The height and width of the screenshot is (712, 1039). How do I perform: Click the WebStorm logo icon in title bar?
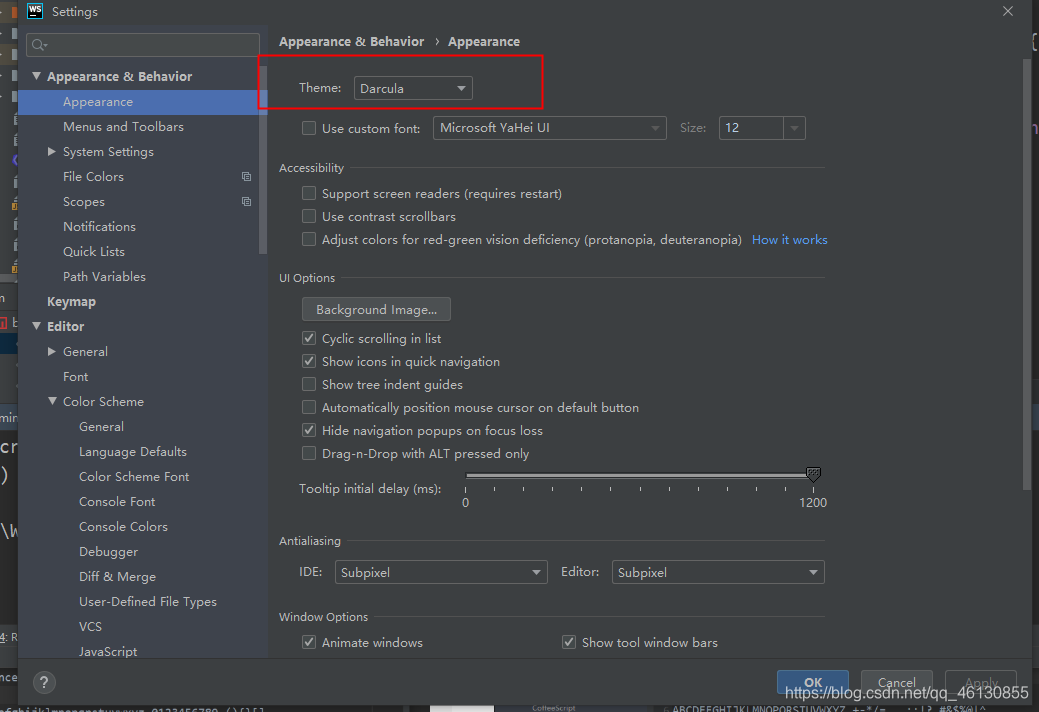pyautogui.click(x=34, y=11)
